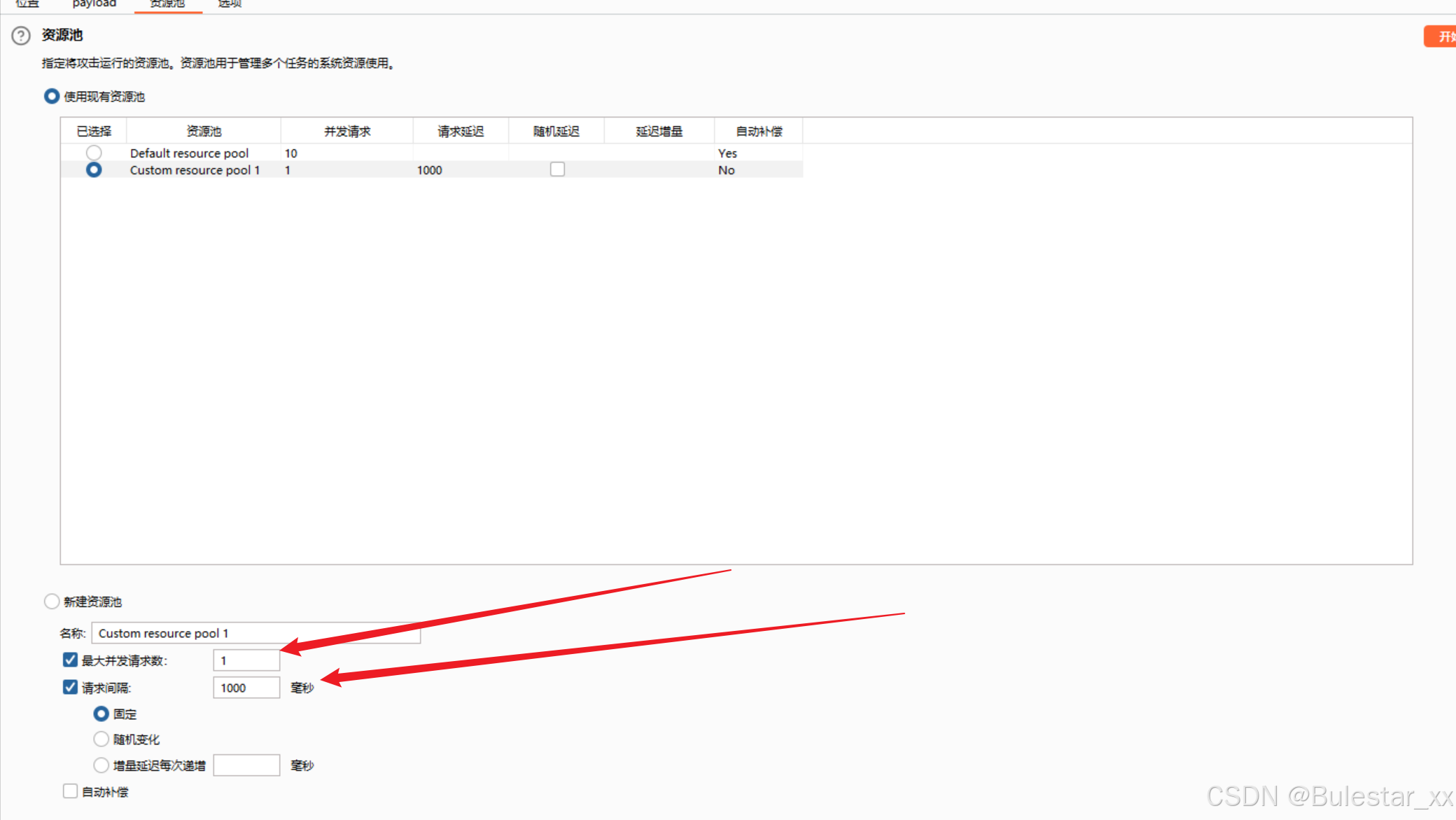This screenshot has height=820, width=1456.
Task: Open the 选项 options tab
Action: pyautogui.click(x=230, y=4)
